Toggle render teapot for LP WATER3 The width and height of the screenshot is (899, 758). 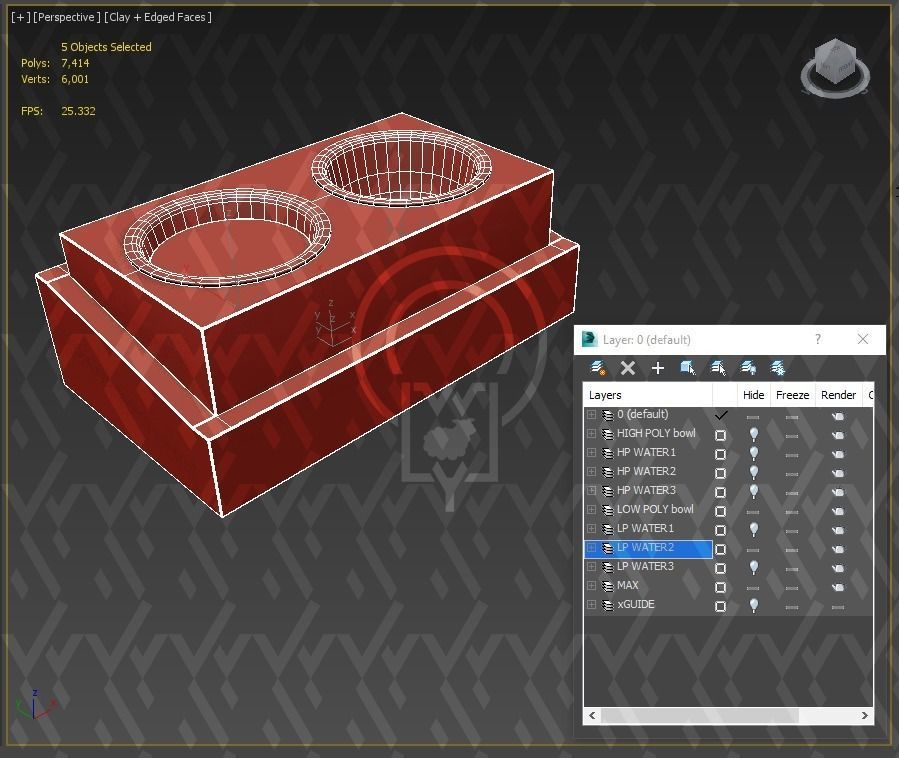coord(838,568)
